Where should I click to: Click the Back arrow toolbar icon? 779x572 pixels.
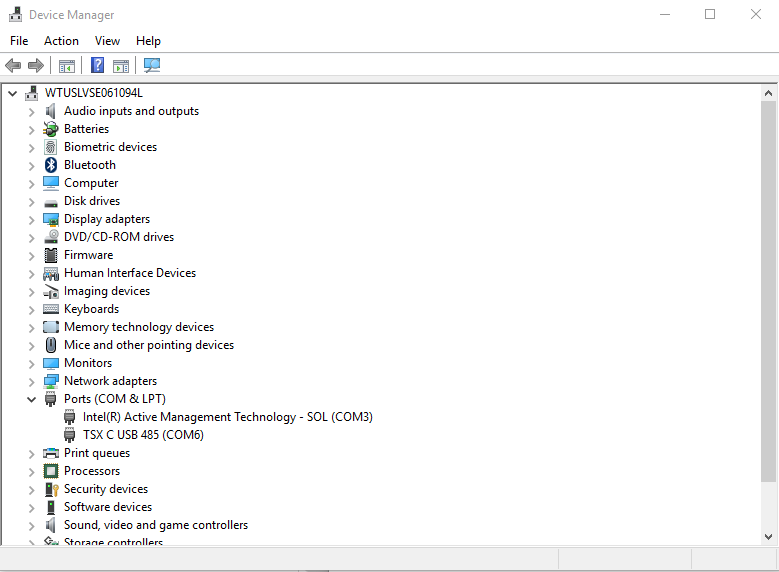coord(13,65)
